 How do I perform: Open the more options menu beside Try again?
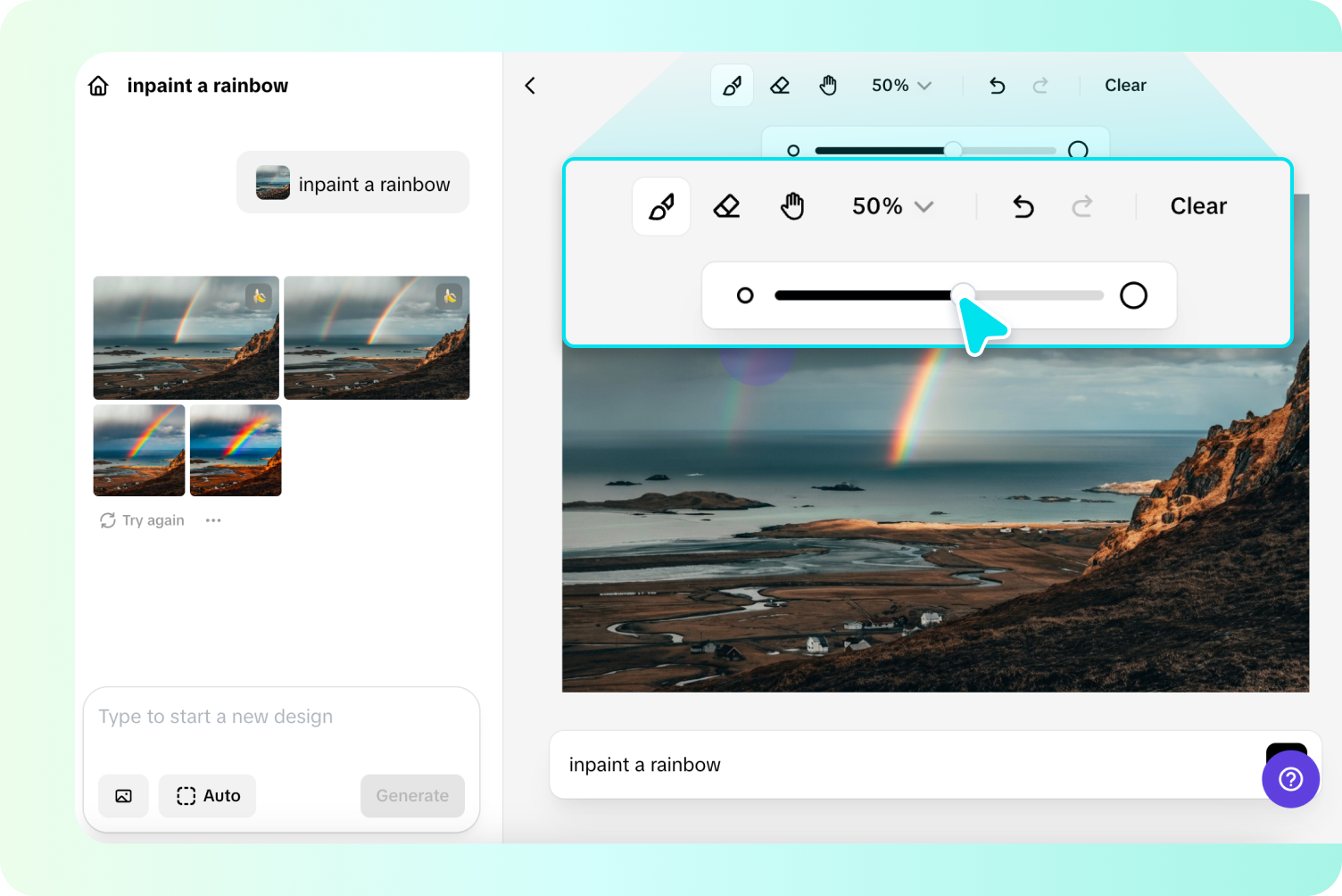tap(212, 519)
